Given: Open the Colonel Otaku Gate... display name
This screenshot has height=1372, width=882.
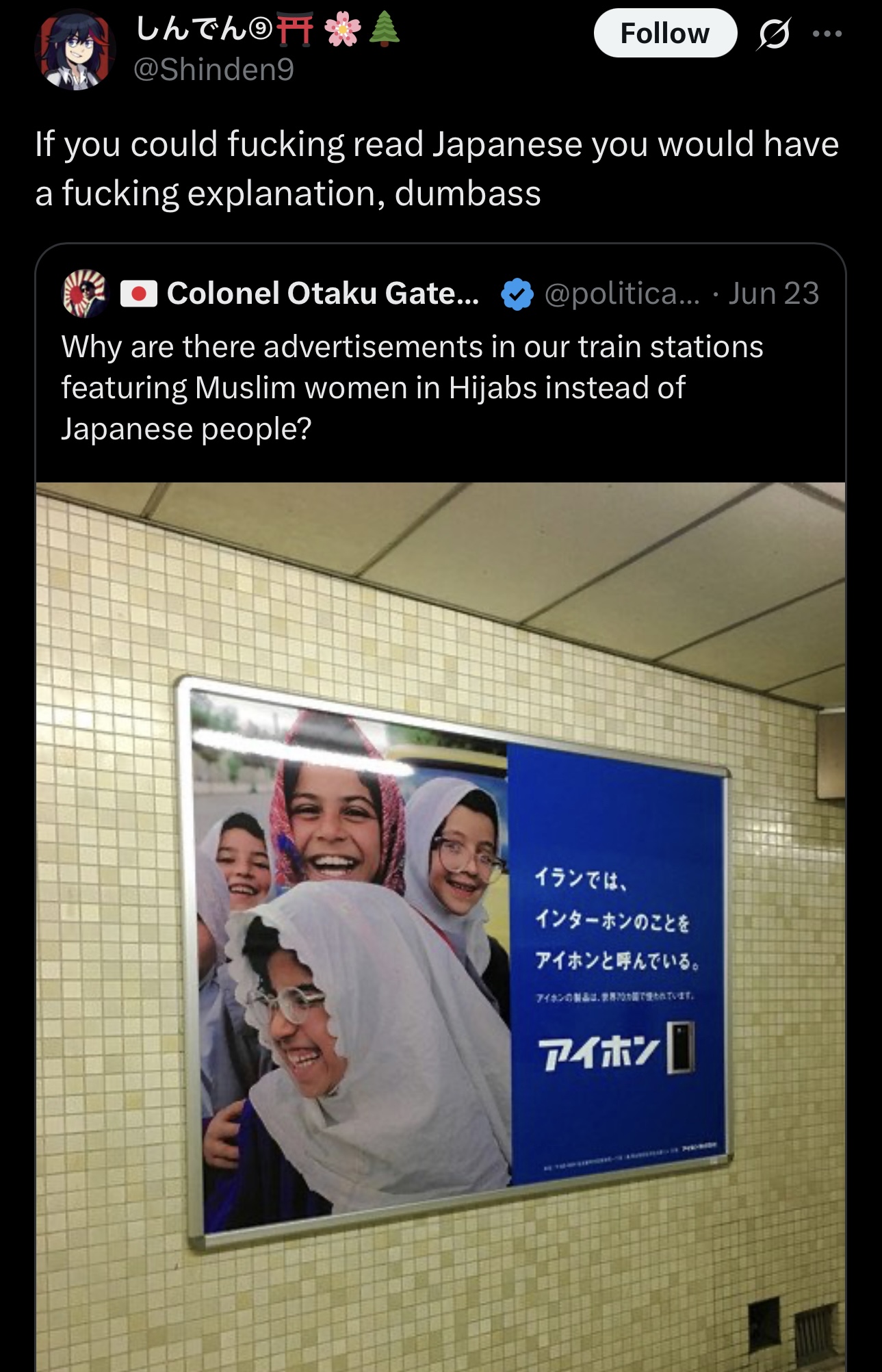Looking at the screenshot, I should [x=323, y=294].
